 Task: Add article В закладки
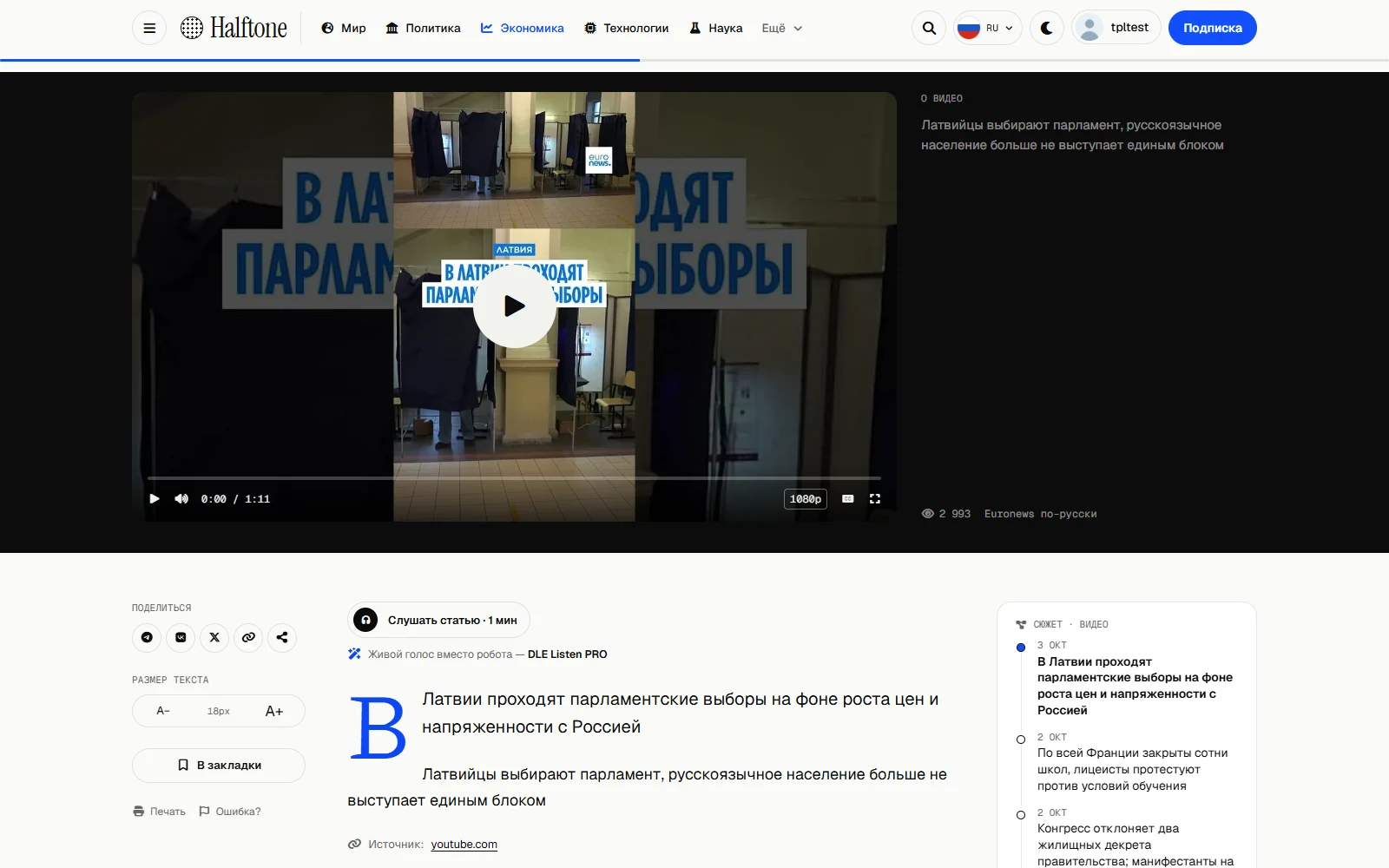point(219,766)
